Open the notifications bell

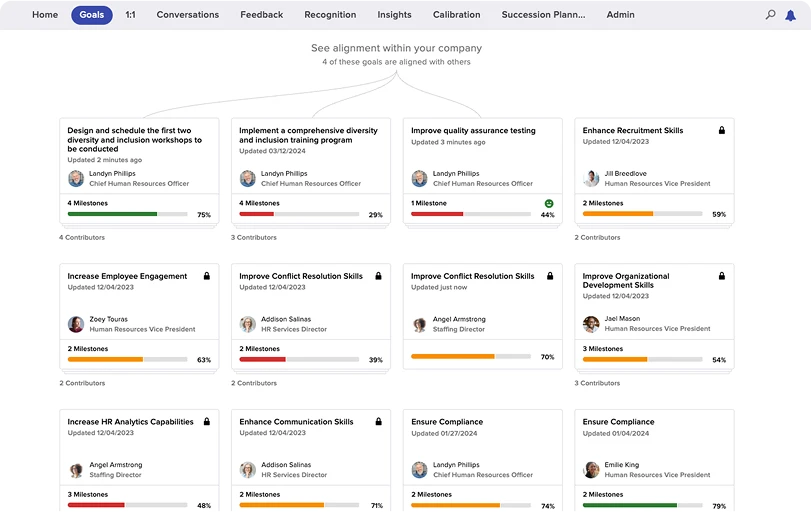pos(790,15)
